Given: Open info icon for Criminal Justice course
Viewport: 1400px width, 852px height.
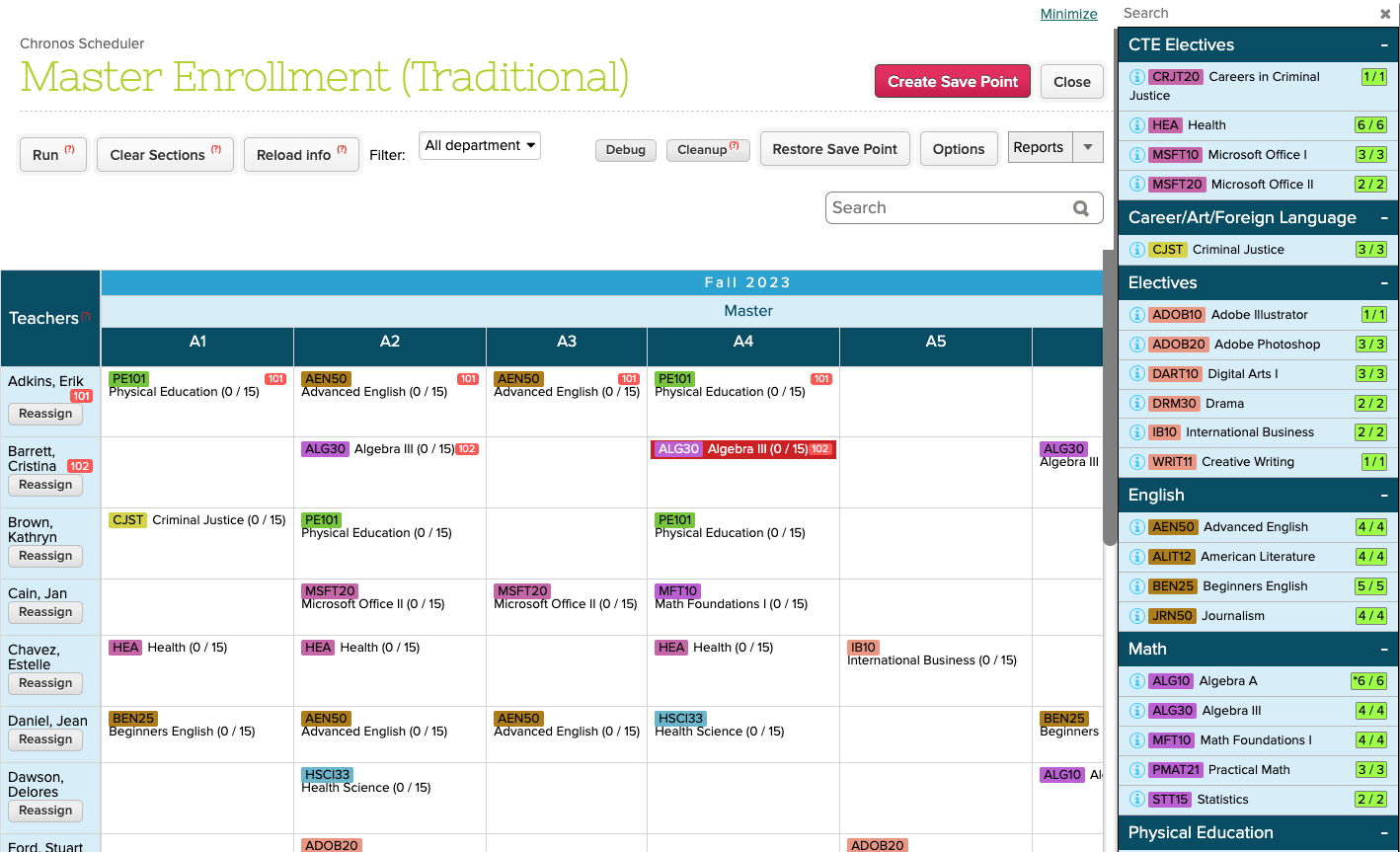Looking at the screenshot, I should coord(1137,250).
